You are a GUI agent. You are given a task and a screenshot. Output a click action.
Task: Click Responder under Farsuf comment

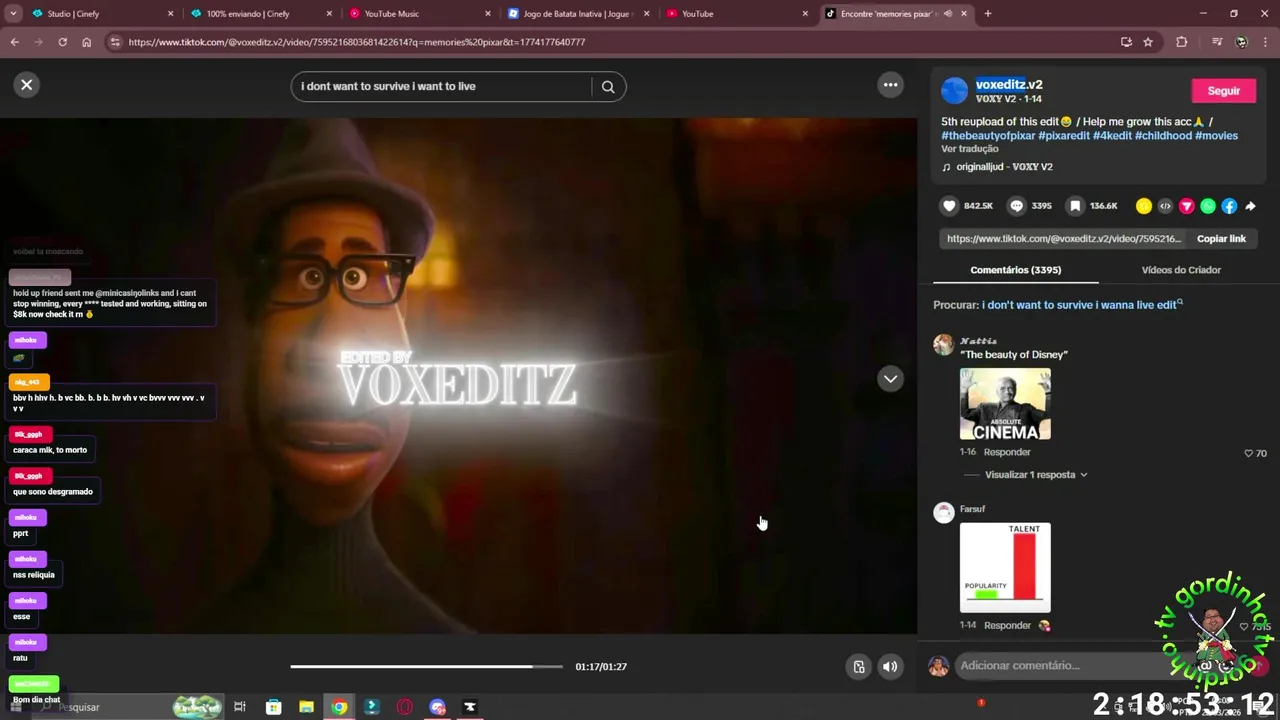pos(1007,625)
